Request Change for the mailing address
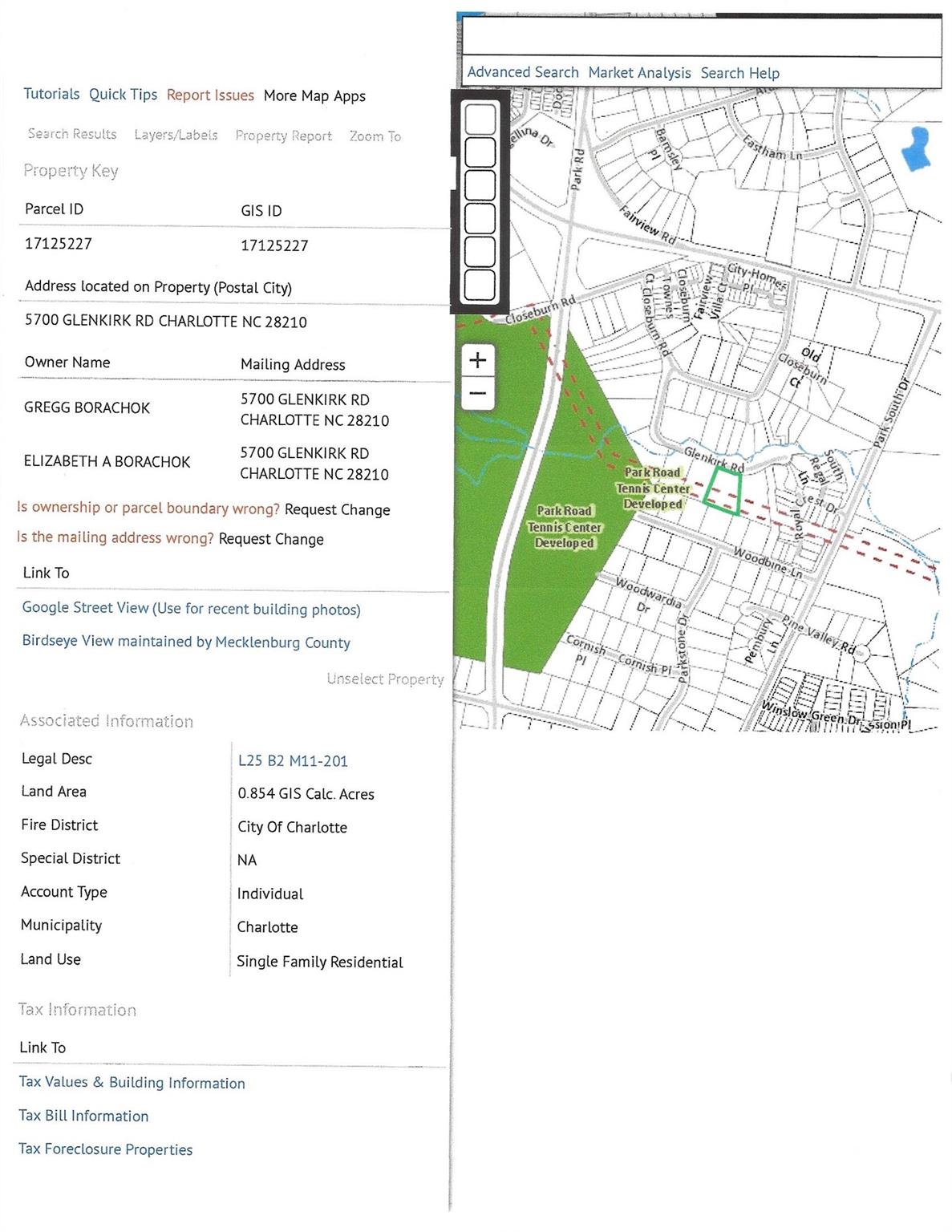 pos(271,539)
